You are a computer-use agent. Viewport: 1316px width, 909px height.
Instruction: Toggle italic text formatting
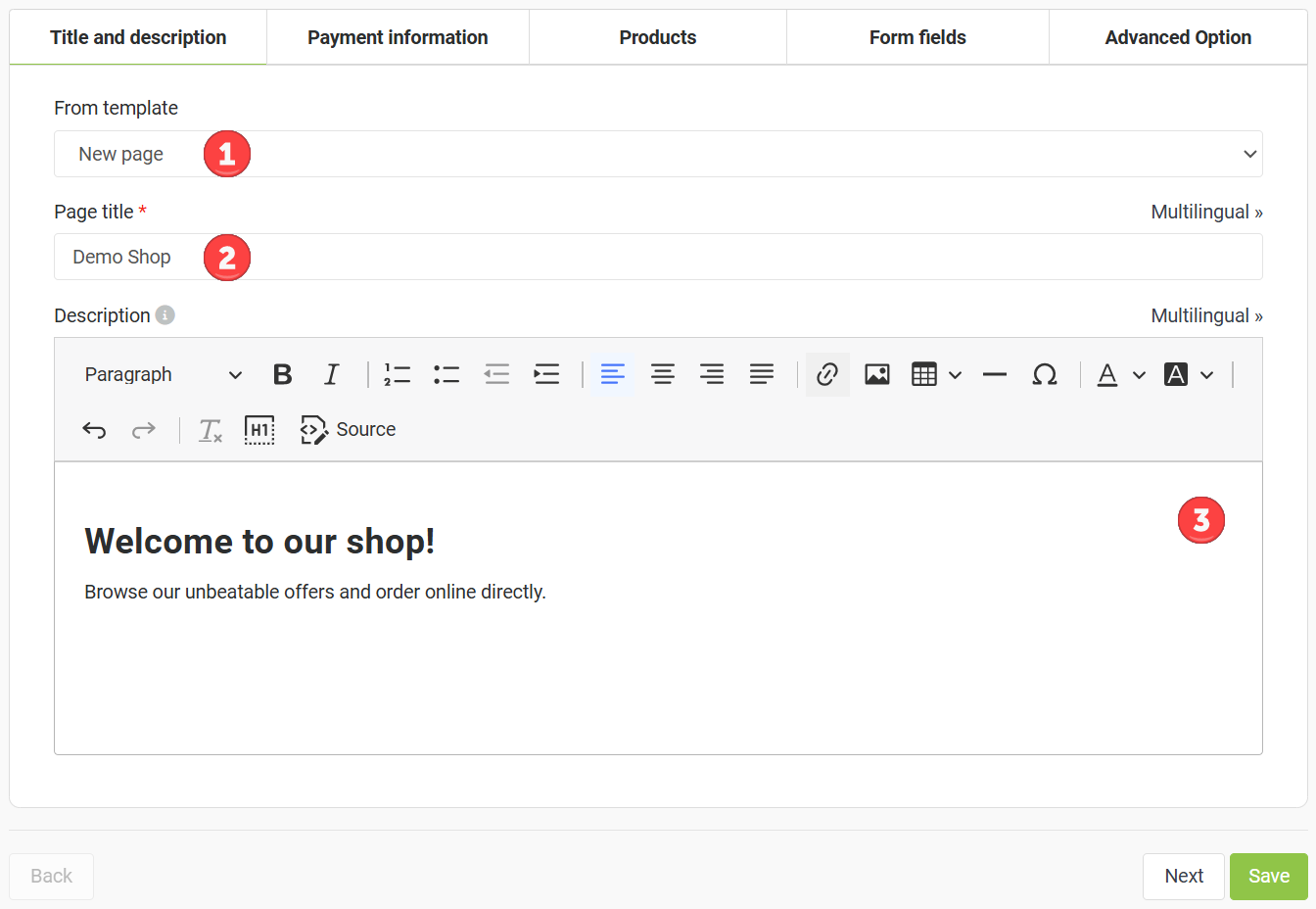[x=332, y=374]
